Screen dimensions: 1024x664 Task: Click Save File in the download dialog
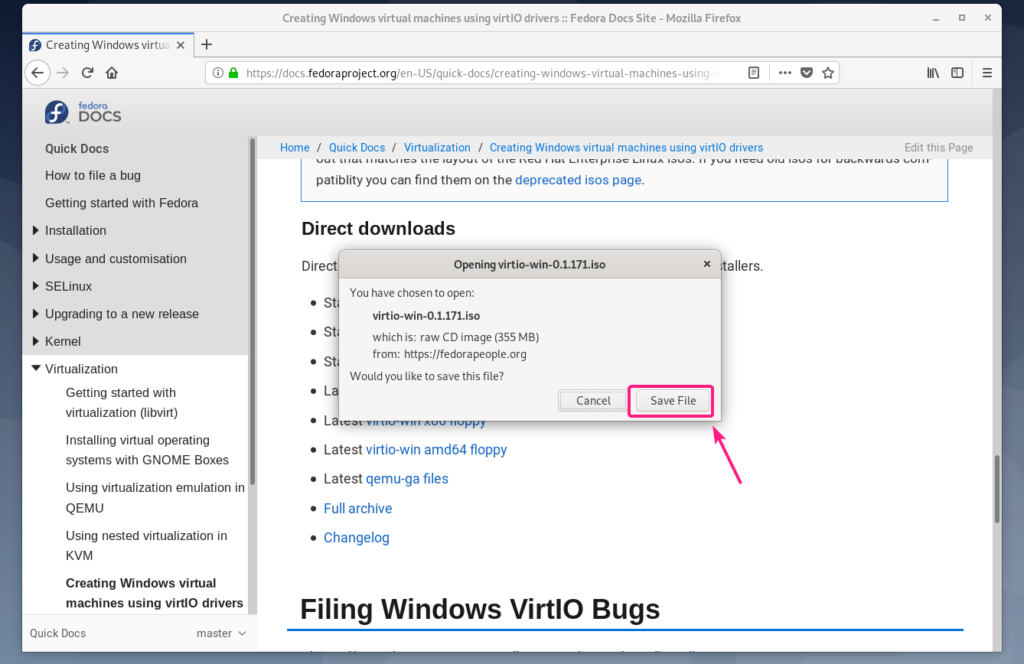tap(673, 400)
